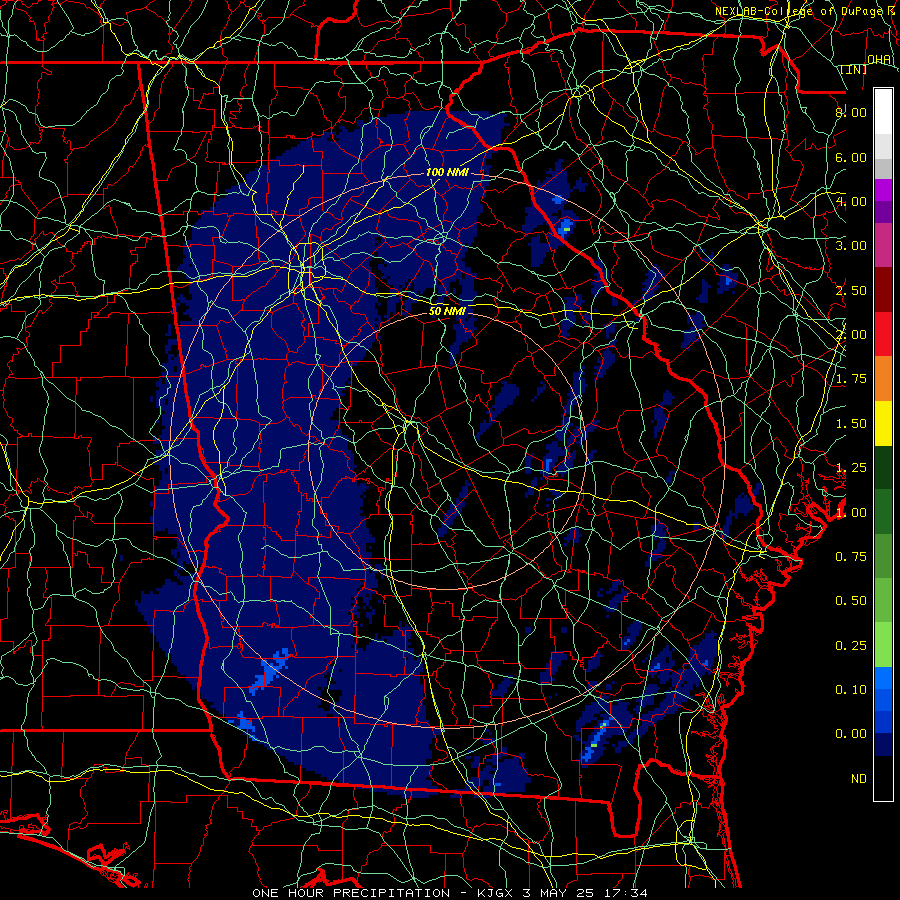900x900 pixels.
Task: Click the 1.75 legend value
Action: (851, 379)
